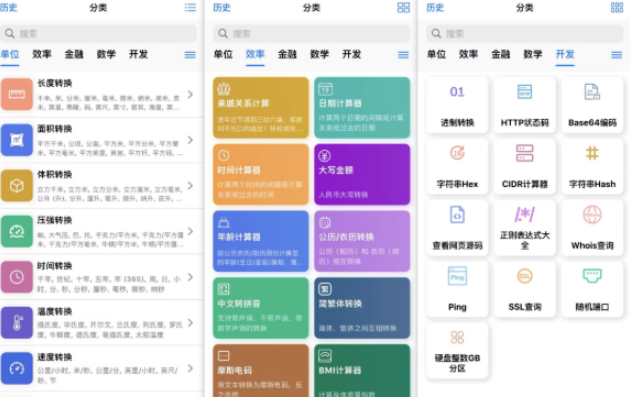
Task: Open the 日期计算器 card
Action: [362, 108]
